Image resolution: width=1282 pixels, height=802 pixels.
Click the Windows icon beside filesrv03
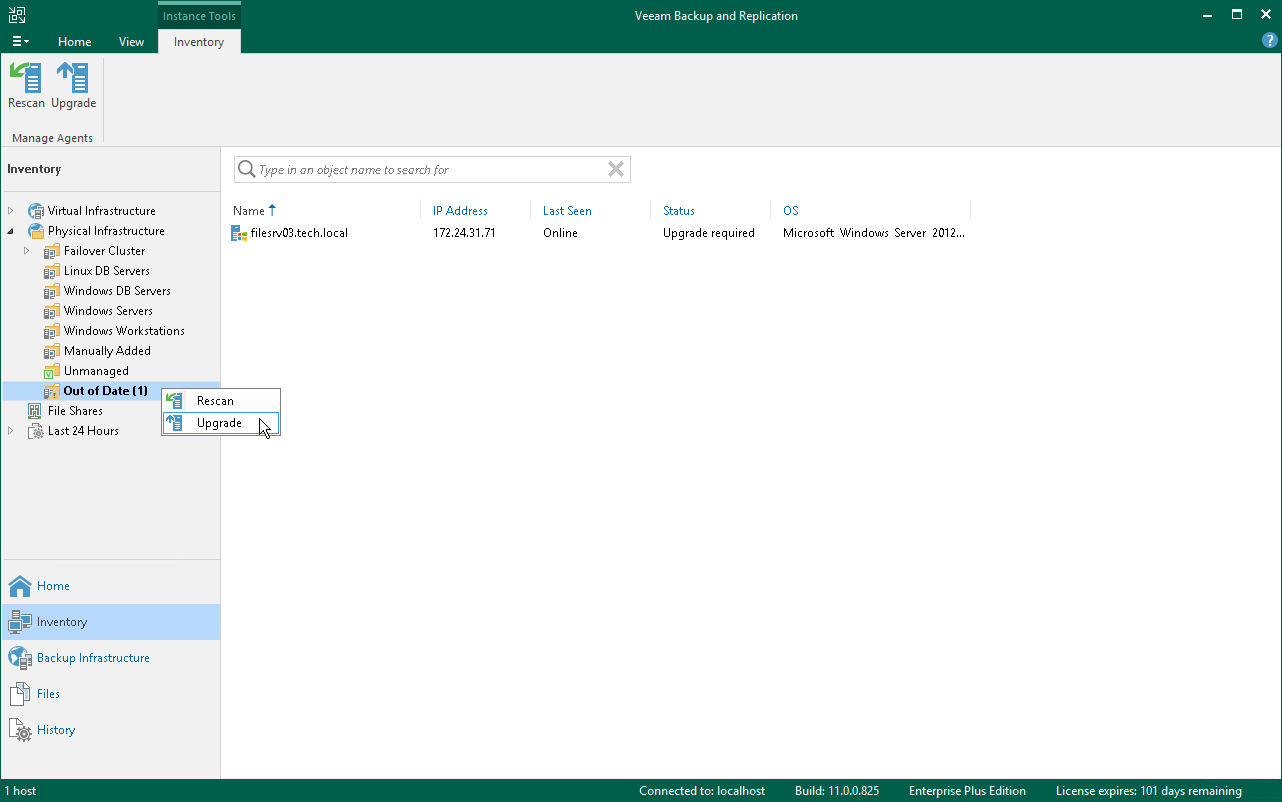(x=239, y=233)
